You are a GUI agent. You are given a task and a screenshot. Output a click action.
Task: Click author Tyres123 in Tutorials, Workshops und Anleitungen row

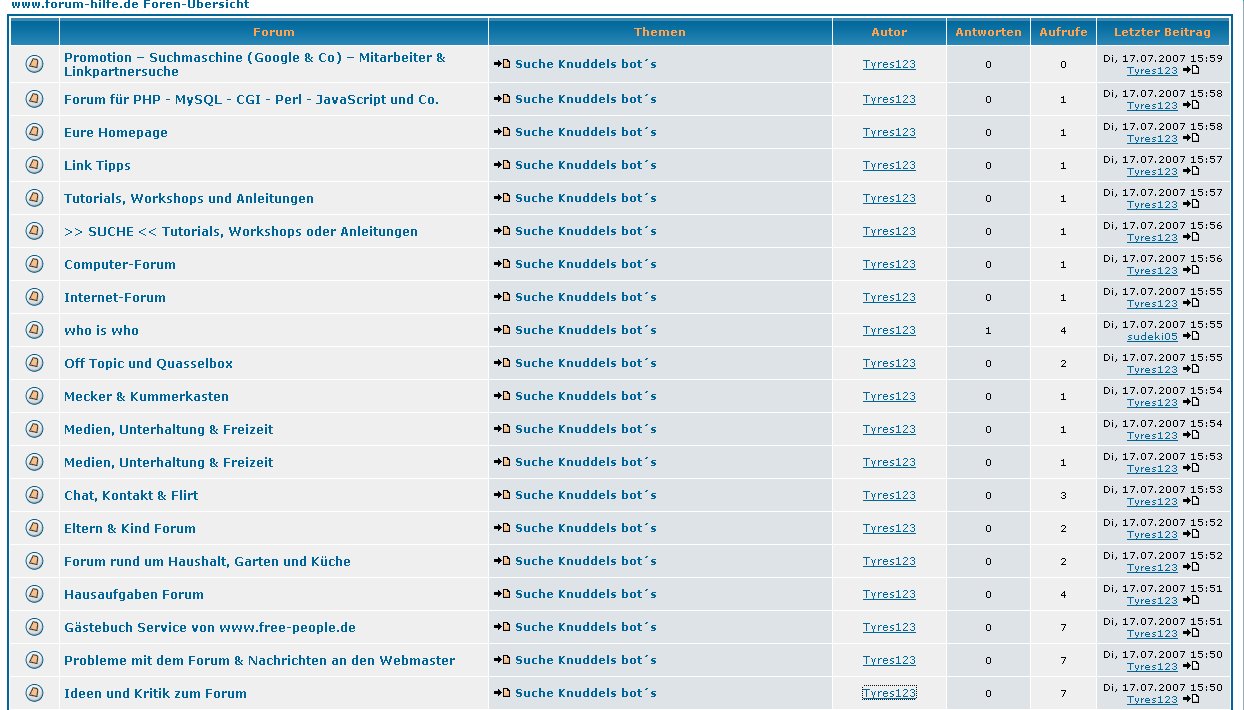889,198
